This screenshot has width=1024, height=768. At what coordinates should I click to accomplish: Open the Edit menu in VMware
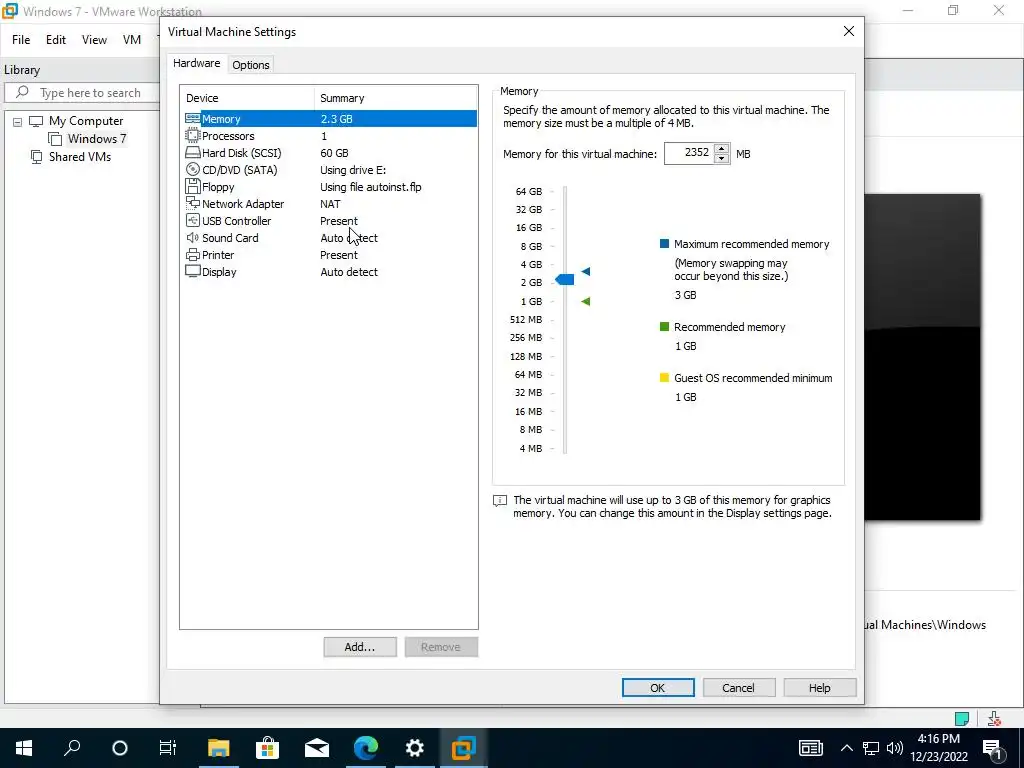click(56, 40)
